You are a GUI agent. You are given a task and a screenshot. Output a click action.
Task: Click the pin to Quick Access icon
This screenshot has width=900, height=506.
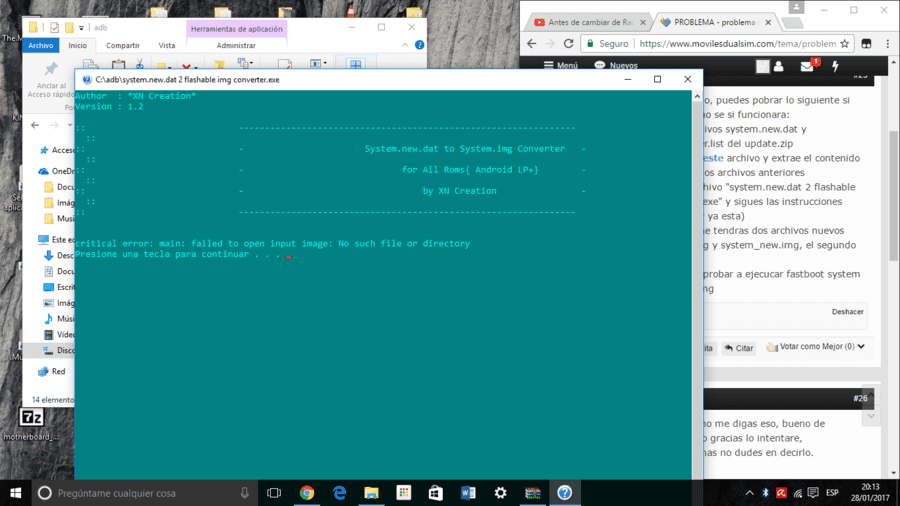click(x=51, y=69)
